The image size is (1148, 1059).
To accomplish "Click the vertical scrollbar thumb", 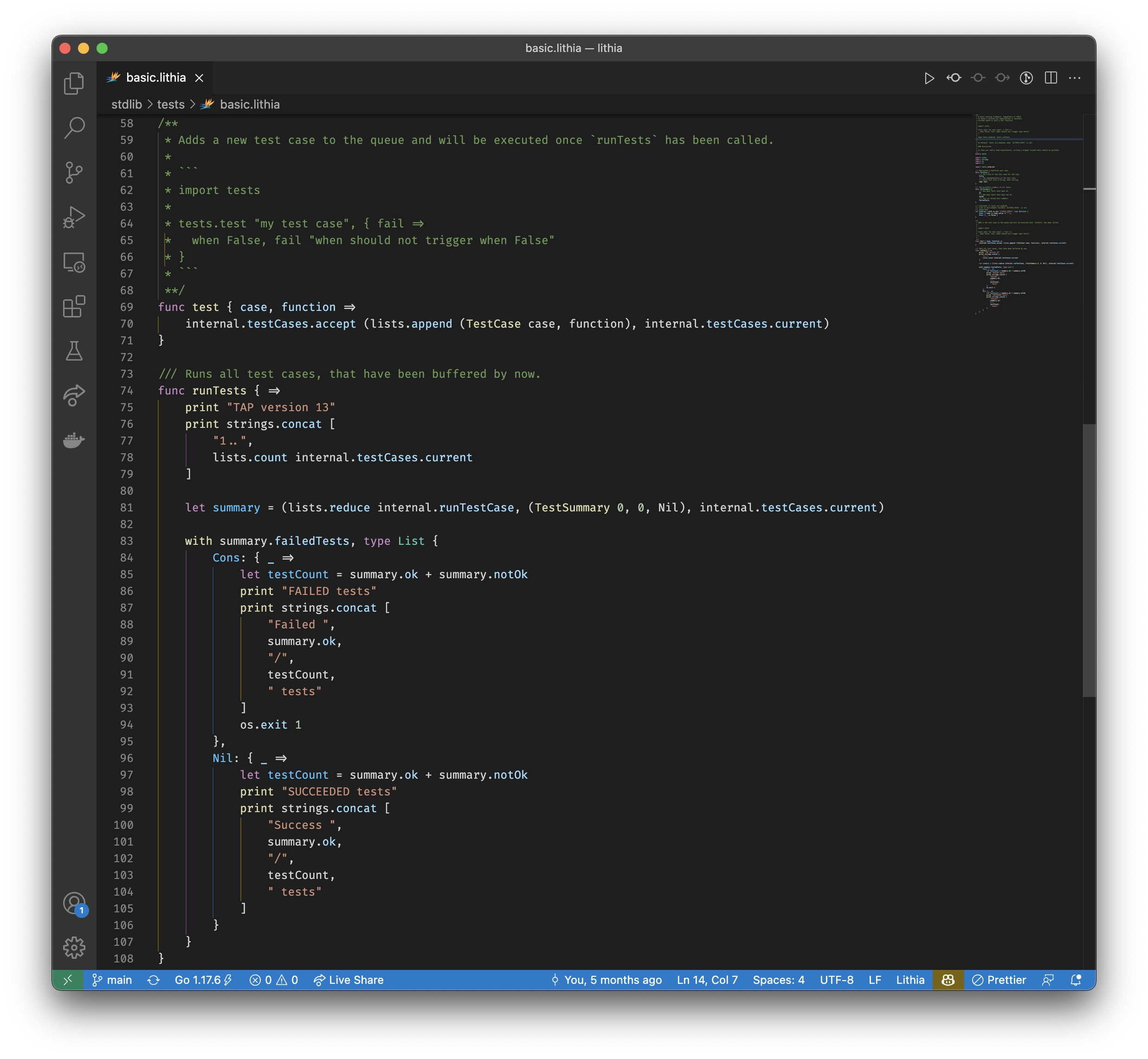I will point(1089,560).
